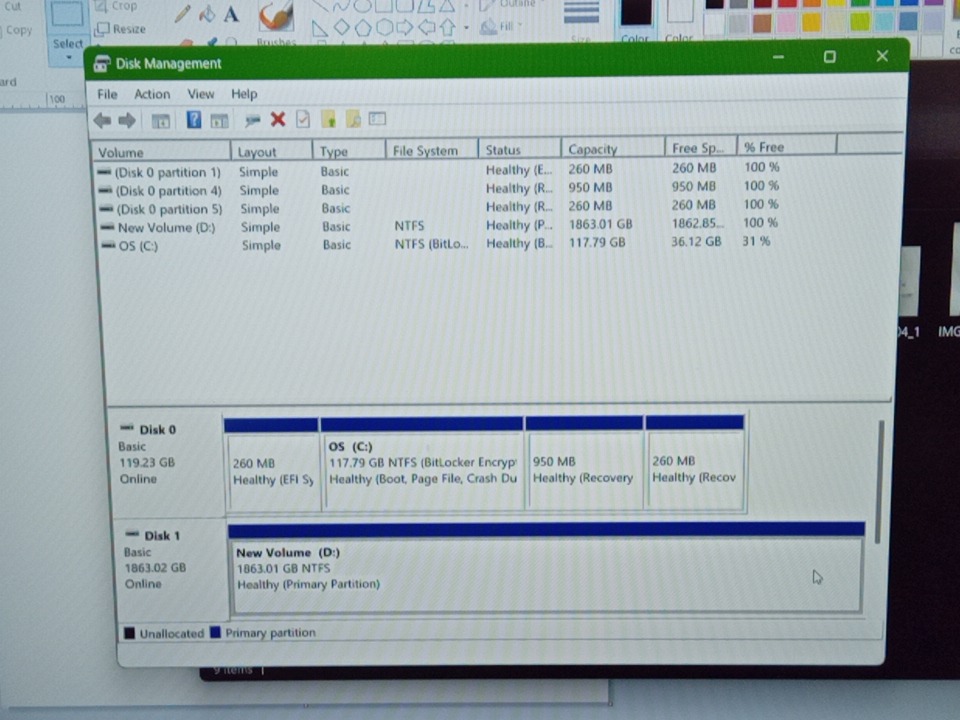Click the Disk 1 label panel

click(171, 569)
